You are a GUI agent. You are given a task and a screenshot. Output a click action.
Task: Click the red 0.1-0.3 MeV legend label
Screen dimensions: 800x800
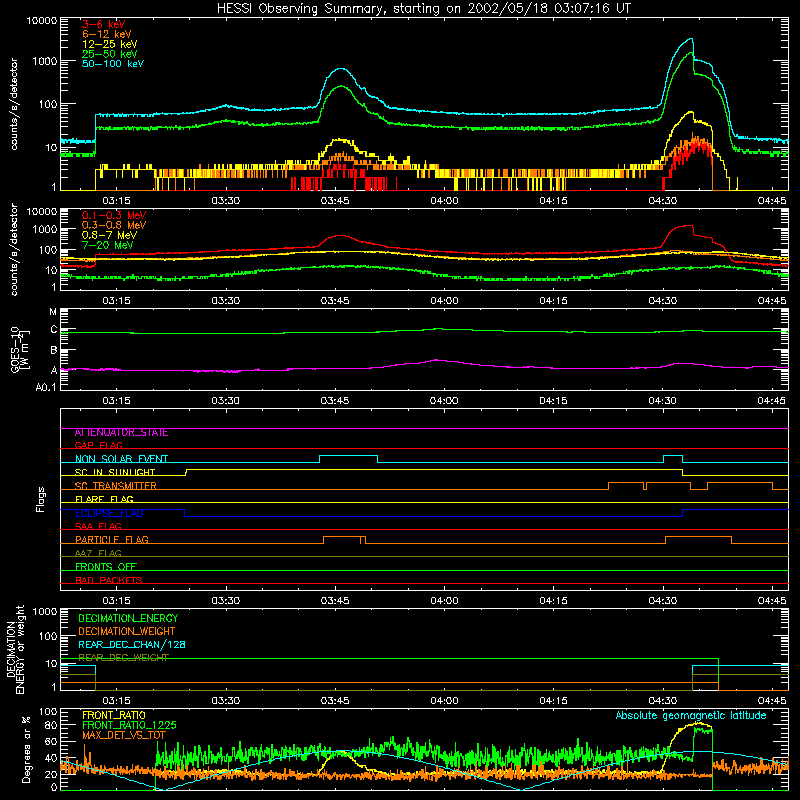pos(114,216)
